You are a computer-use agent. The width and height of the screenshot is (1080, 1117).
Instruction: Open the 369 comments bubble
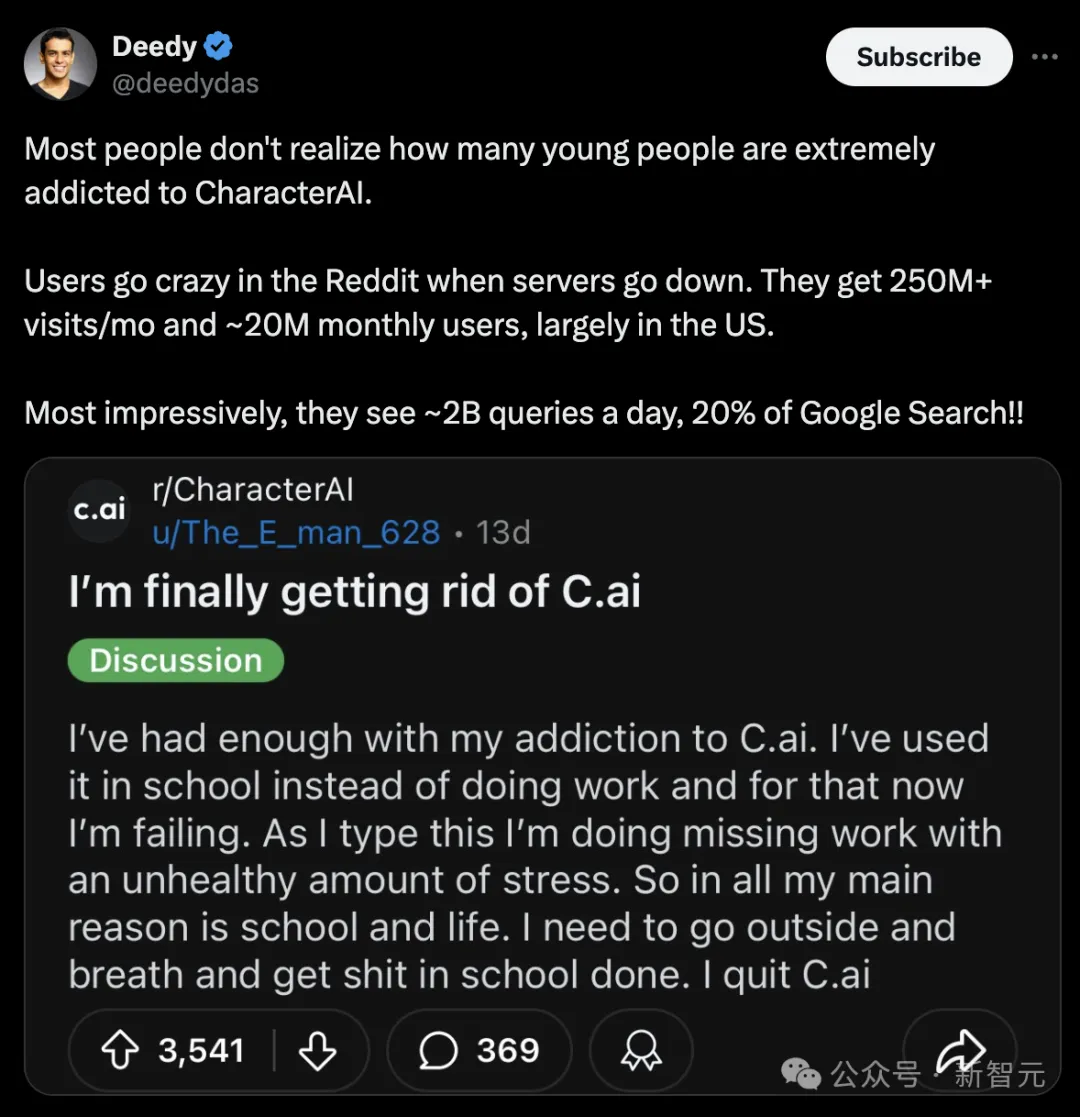coord(479,1050)
